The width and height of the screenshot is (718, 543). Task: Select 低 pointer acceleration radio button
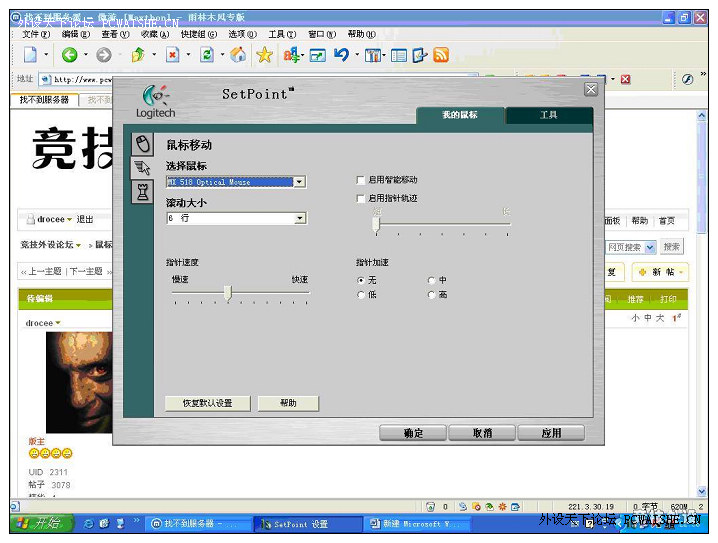click(361, 295)
